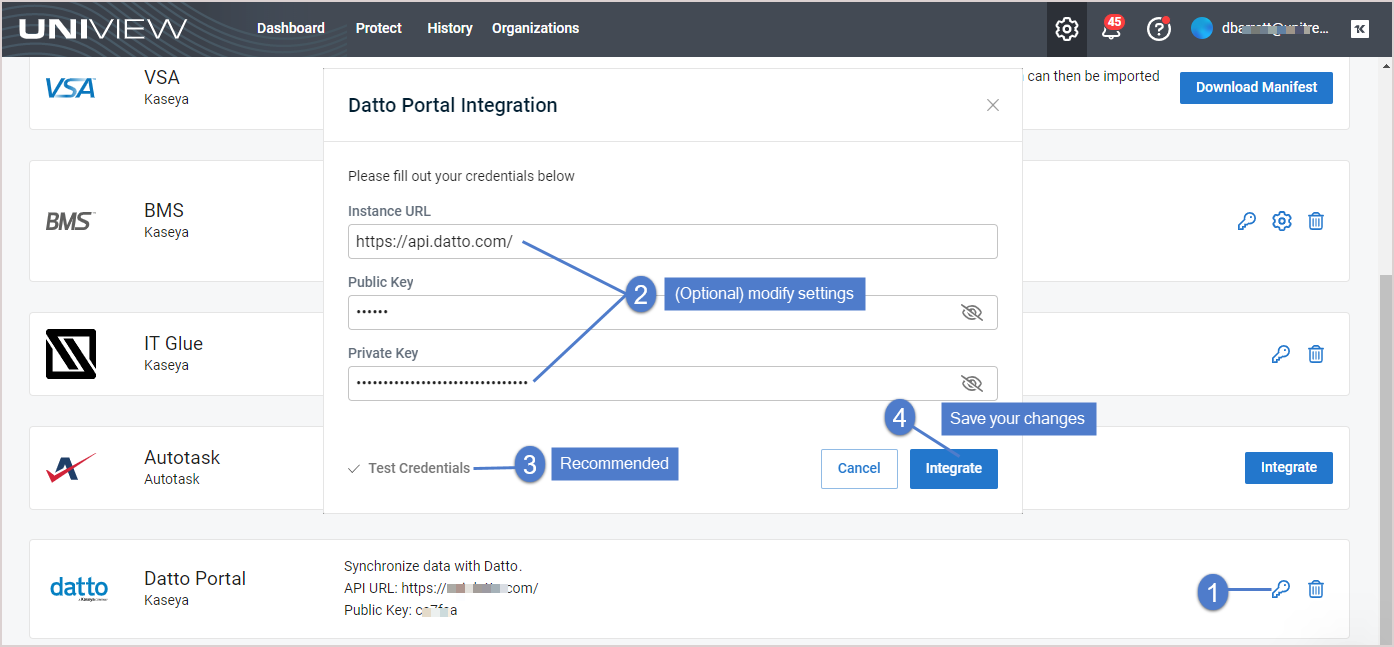Click 'Synchronize data with Datto.' text
Image resolution: width=1394 pixels, height=647 pixels.
click(433, 566)
